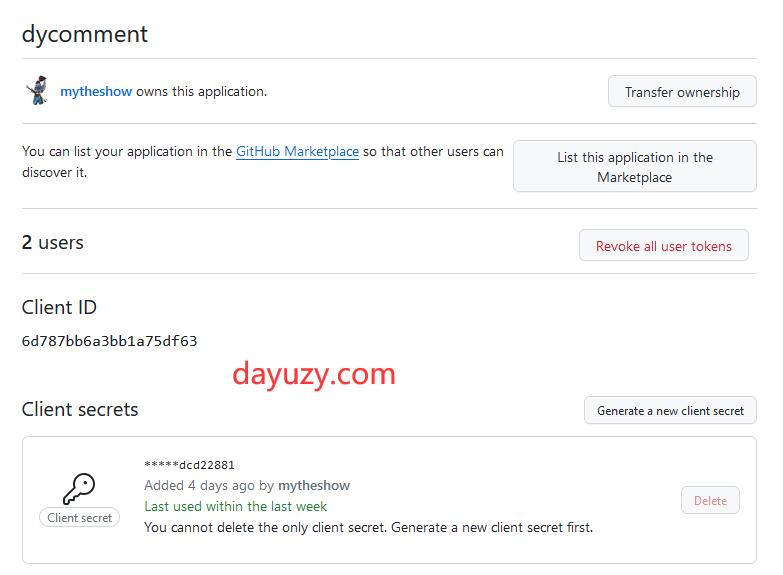This screenshot has height=575, width=783.
Task: Click the 2 users count heading
Action: pos(53,243)
